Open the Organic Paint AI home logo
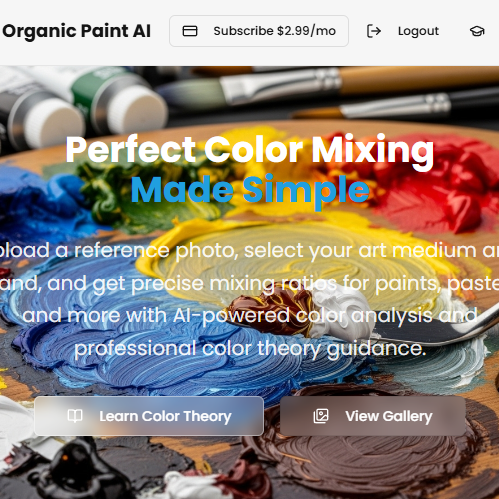Image resolution: width=499 pixels, height=499 pixels. [x=76, y=31]
